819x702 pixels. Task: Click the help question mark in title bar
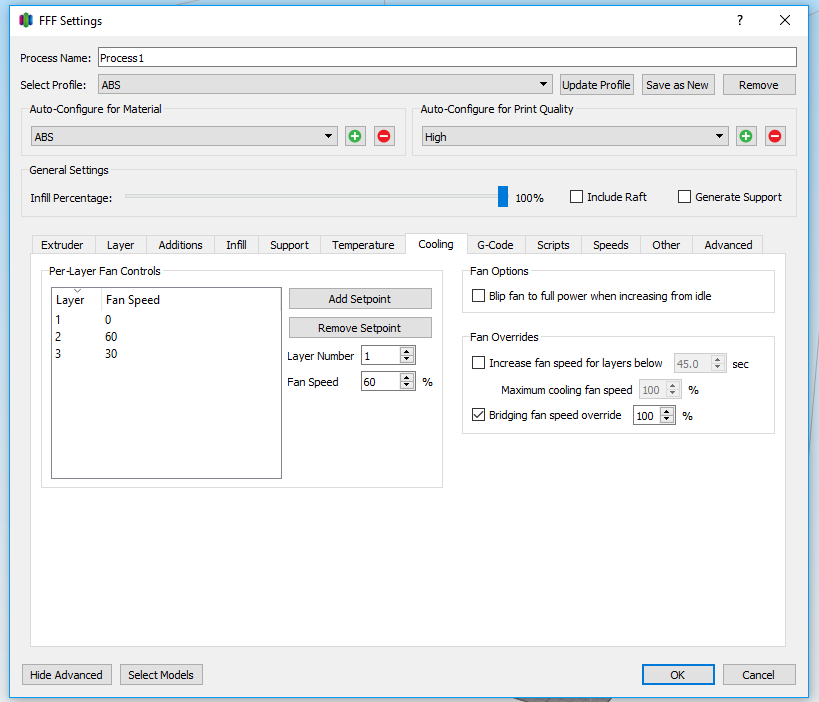point(740,20)
